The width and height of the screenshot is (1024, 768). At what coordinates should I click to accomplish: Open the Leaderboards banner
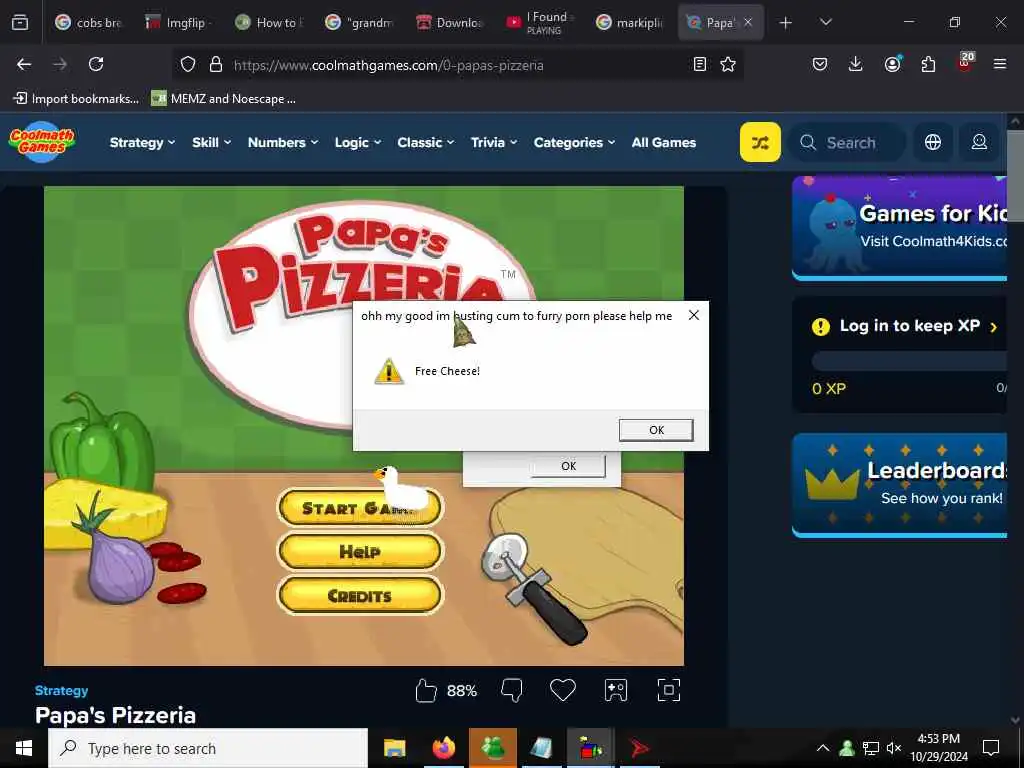pos(899,485)
